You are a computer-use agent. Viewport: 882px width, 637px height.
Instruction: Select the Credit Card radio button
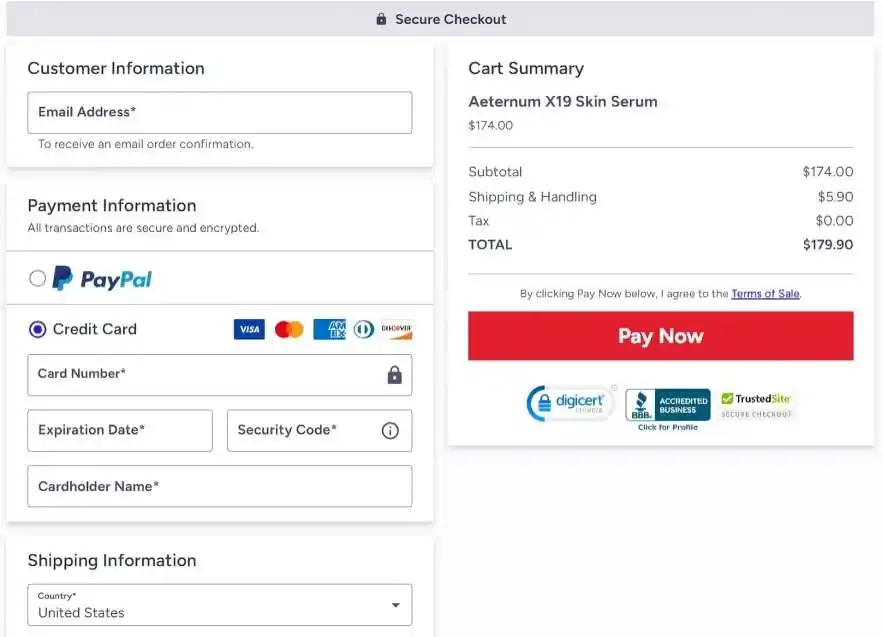point(37,329)
